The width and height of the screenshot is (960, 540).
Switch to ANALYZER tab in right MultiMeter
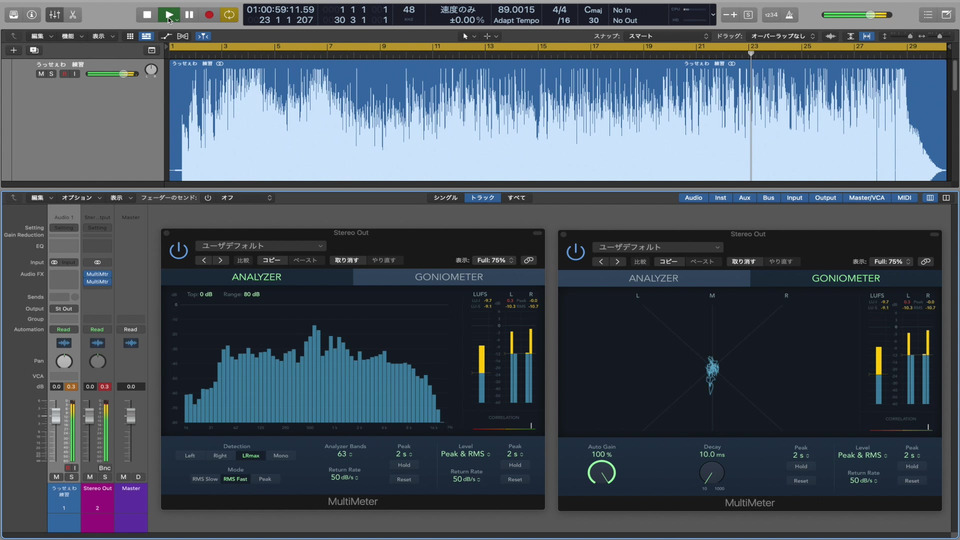coord(653,278)
